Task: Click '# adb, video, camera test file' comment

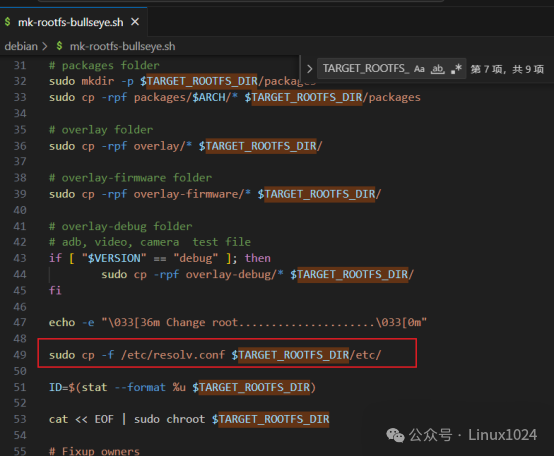Action: click(150, 242)
